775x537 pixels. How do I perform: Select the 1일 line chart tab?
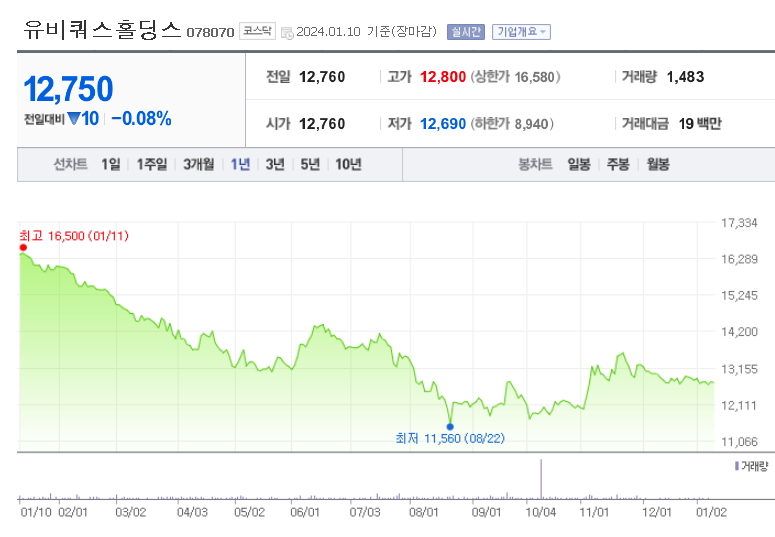point(111,164)
